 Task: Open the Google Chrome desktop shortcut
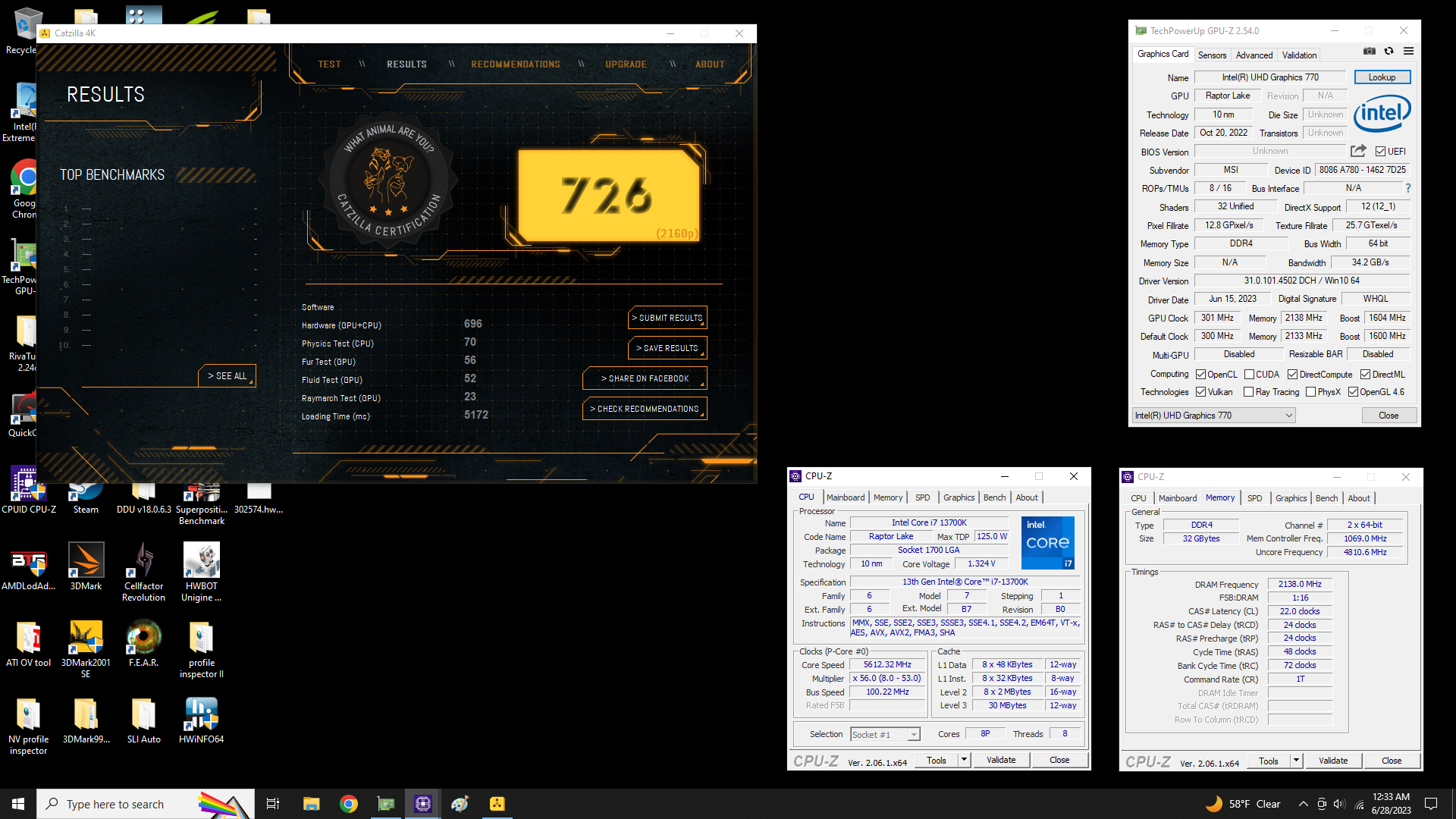coord(24,190)
